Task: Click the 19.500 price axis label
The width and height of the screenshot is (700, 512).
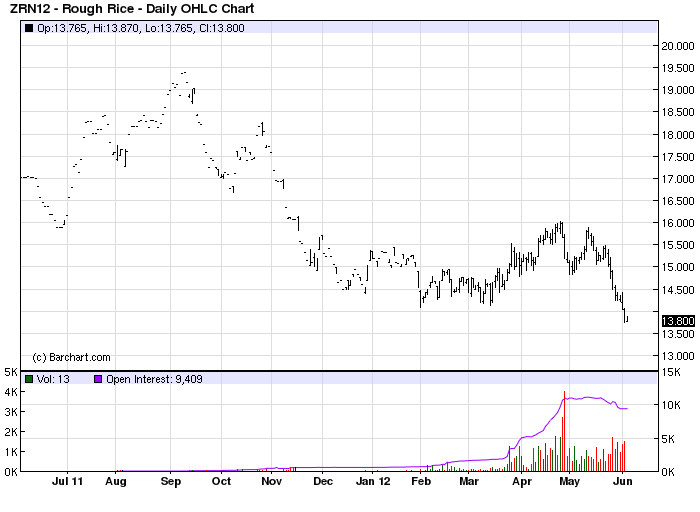Action: 678,68
